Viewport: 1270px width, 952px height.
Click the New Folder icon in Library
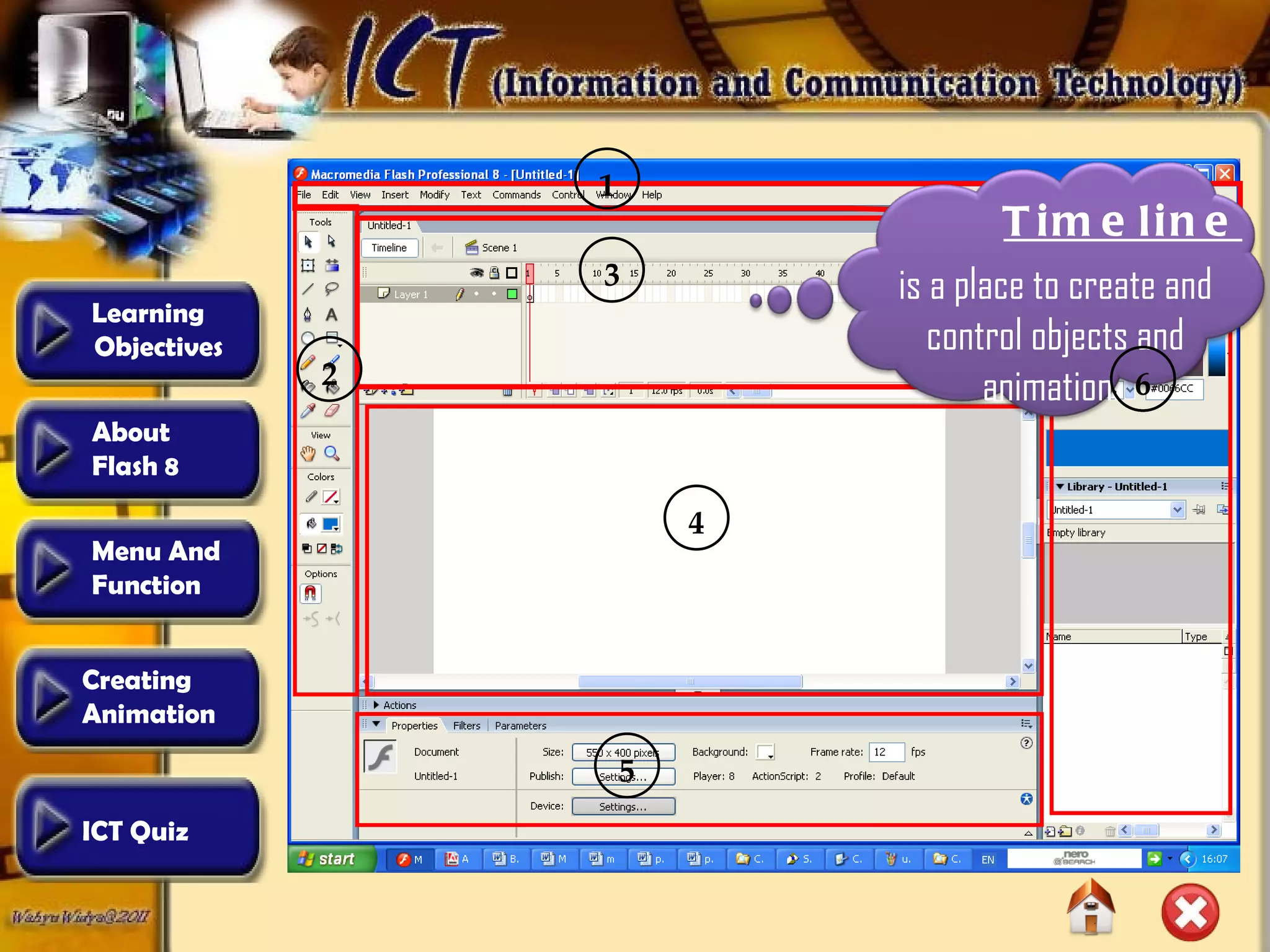(x=1065, y=831)
